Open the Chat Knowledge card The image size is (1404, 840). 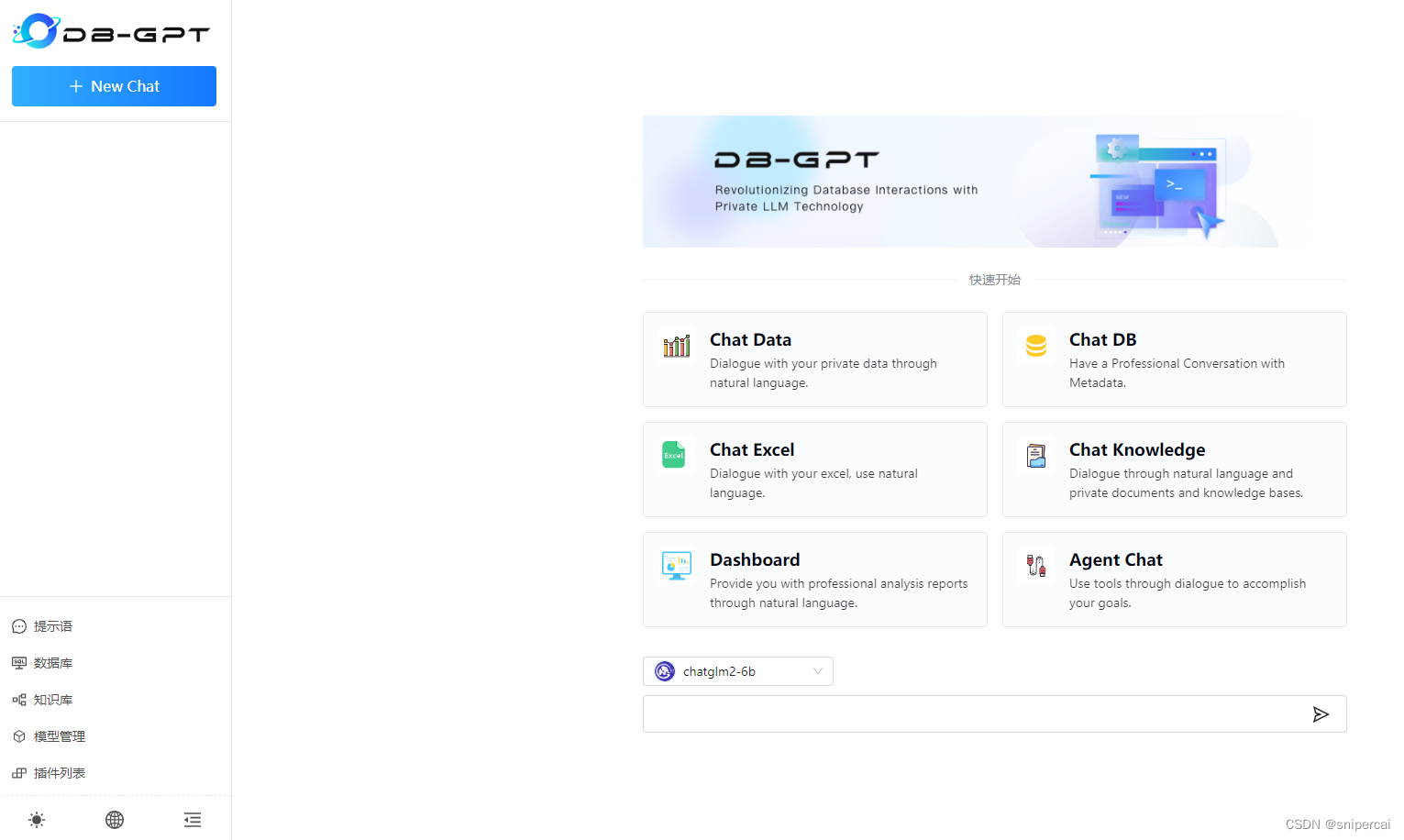click(1175, 470)
